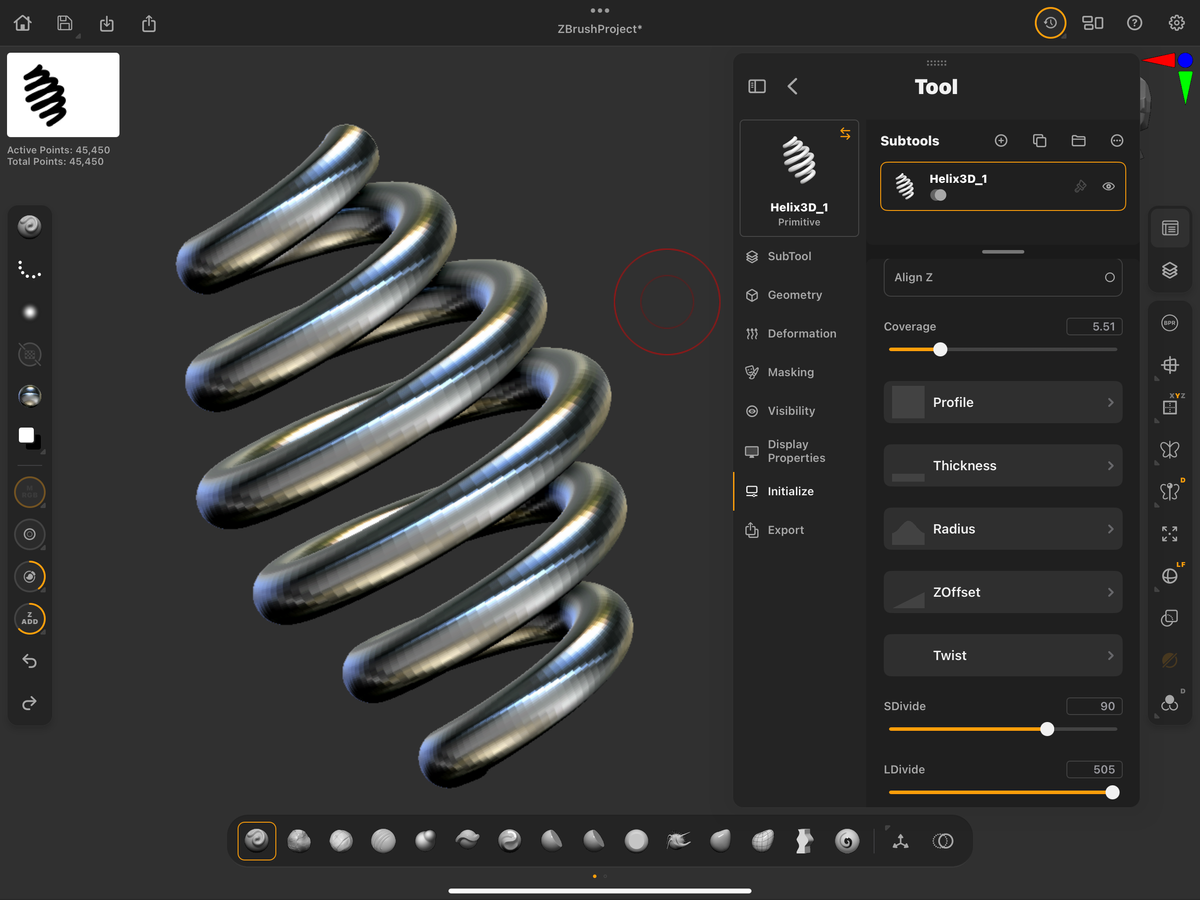Select the Symmetry butterfly icon

click(x=1170, y=450)
